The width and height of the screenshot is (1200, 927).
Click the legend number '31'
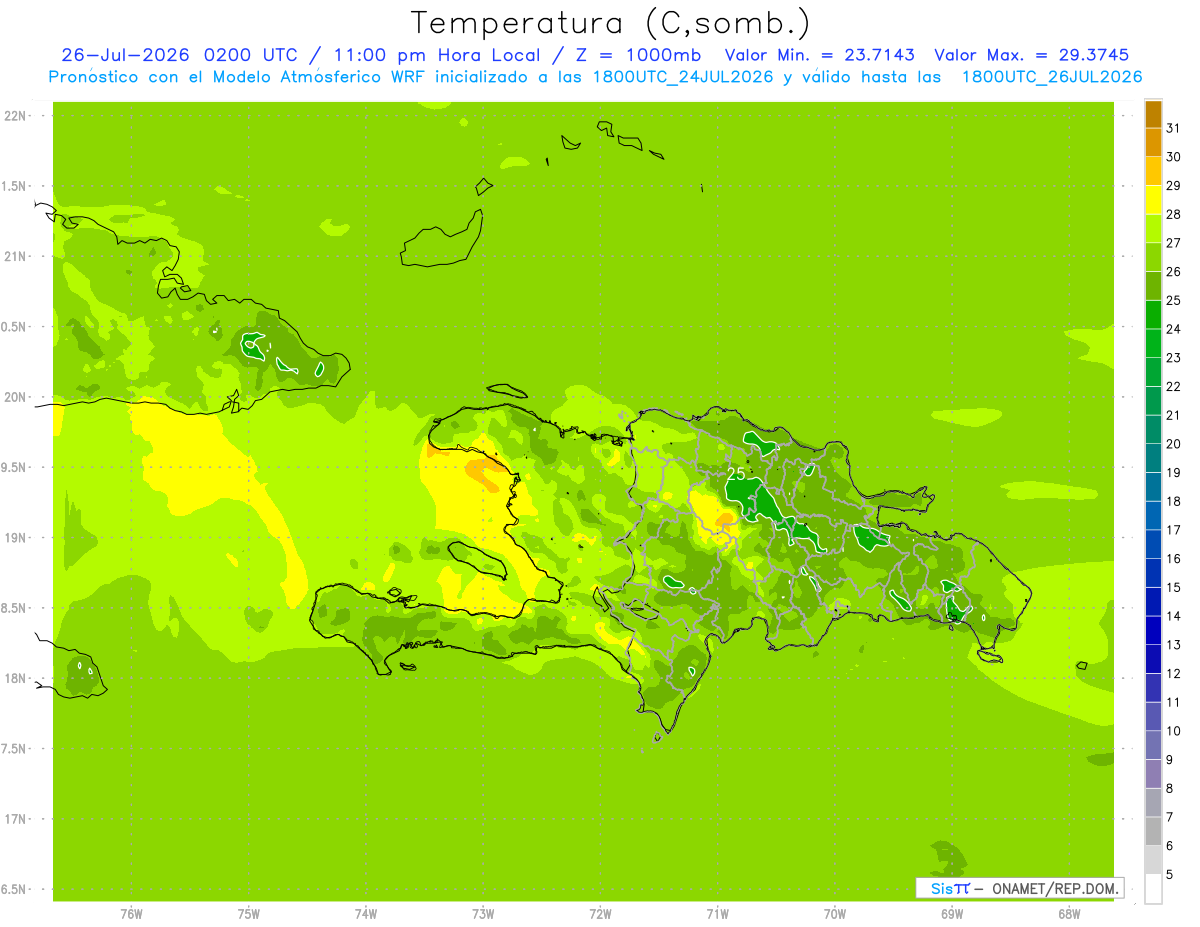coord(1173,128)
